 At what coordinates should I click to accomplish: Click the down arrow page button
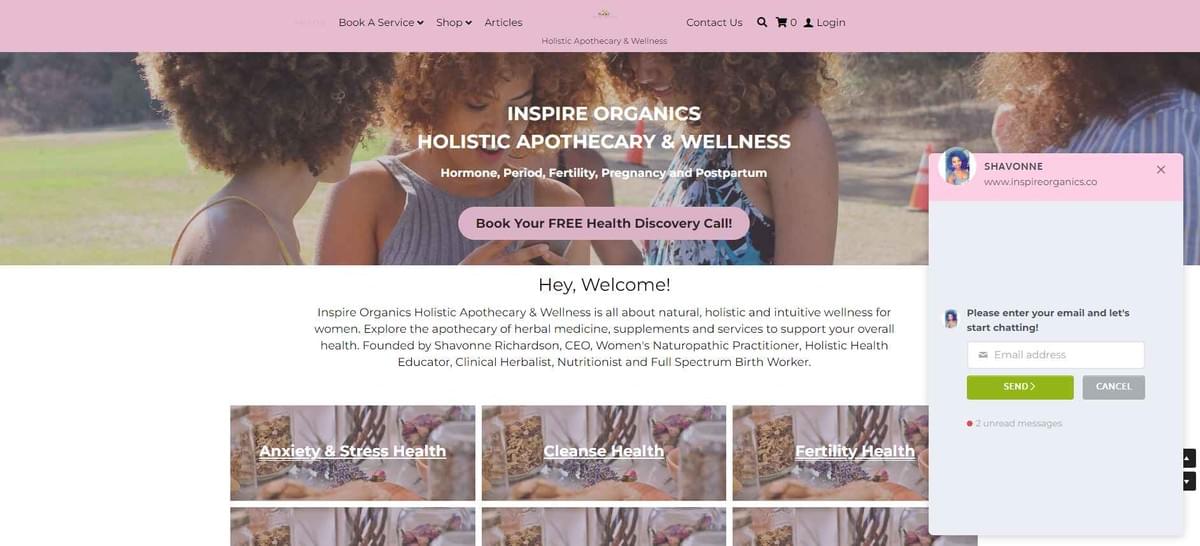click(1189, 481)
